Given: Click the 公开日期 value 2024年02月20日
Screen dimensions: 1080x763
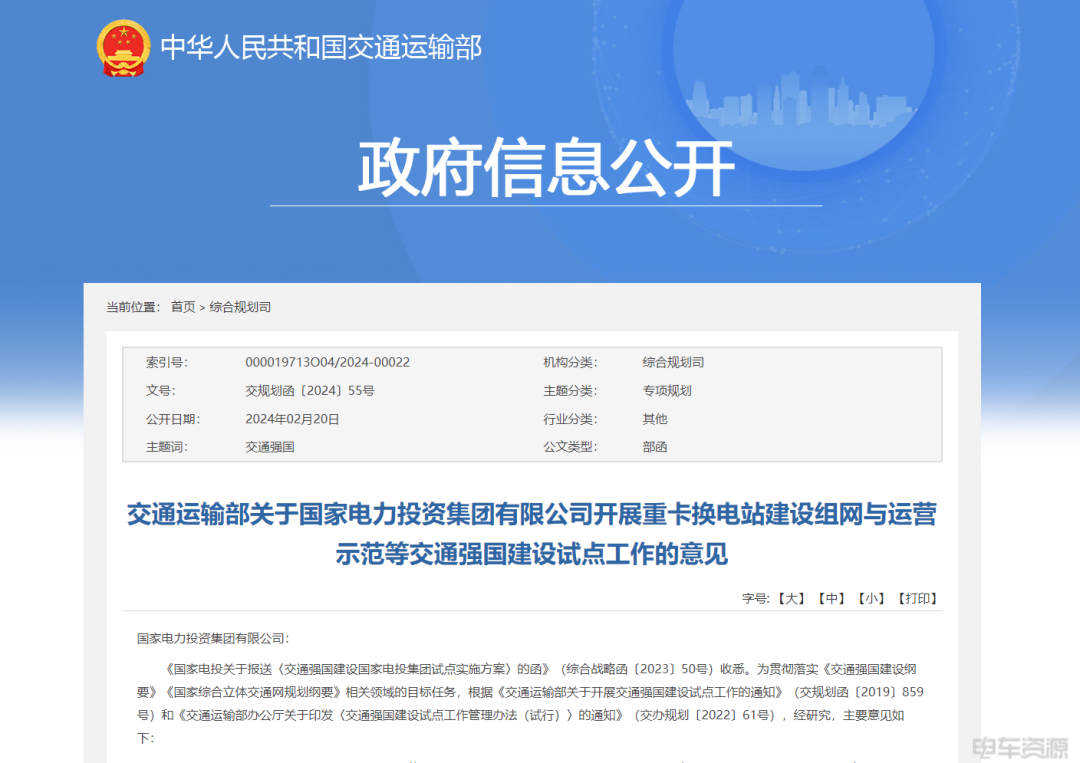Looking at the screenshot, I should [x=292, y=419].
